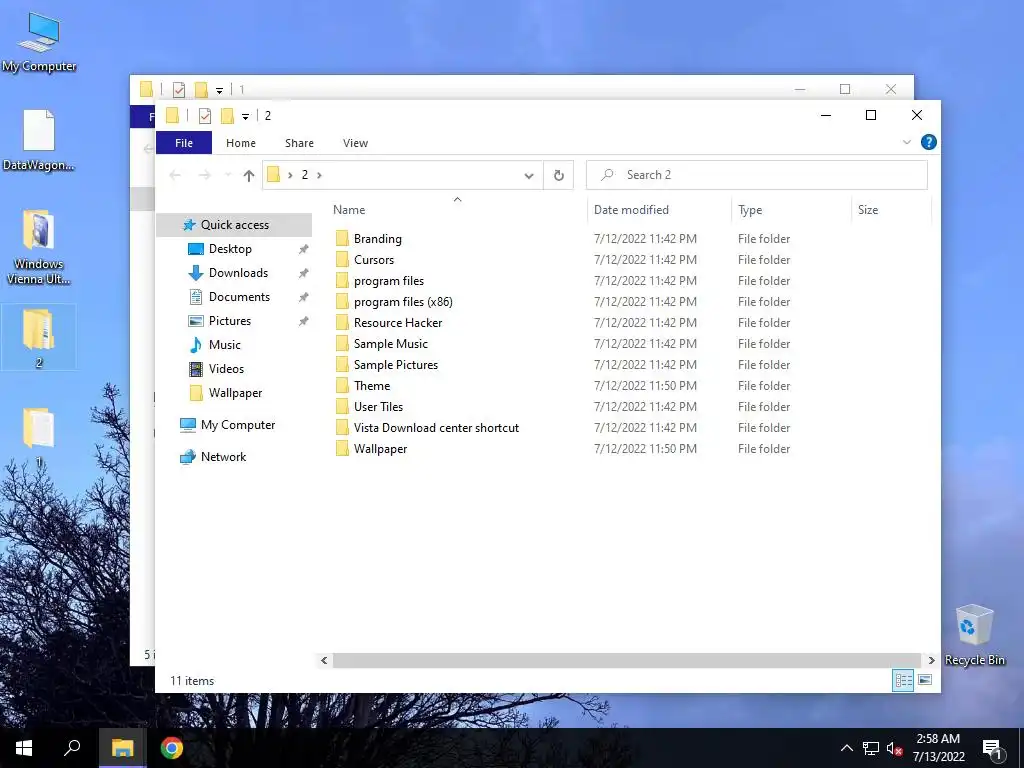Select the Theme folder
Viewport: 1024px width, 768px height.
(372, 385)
